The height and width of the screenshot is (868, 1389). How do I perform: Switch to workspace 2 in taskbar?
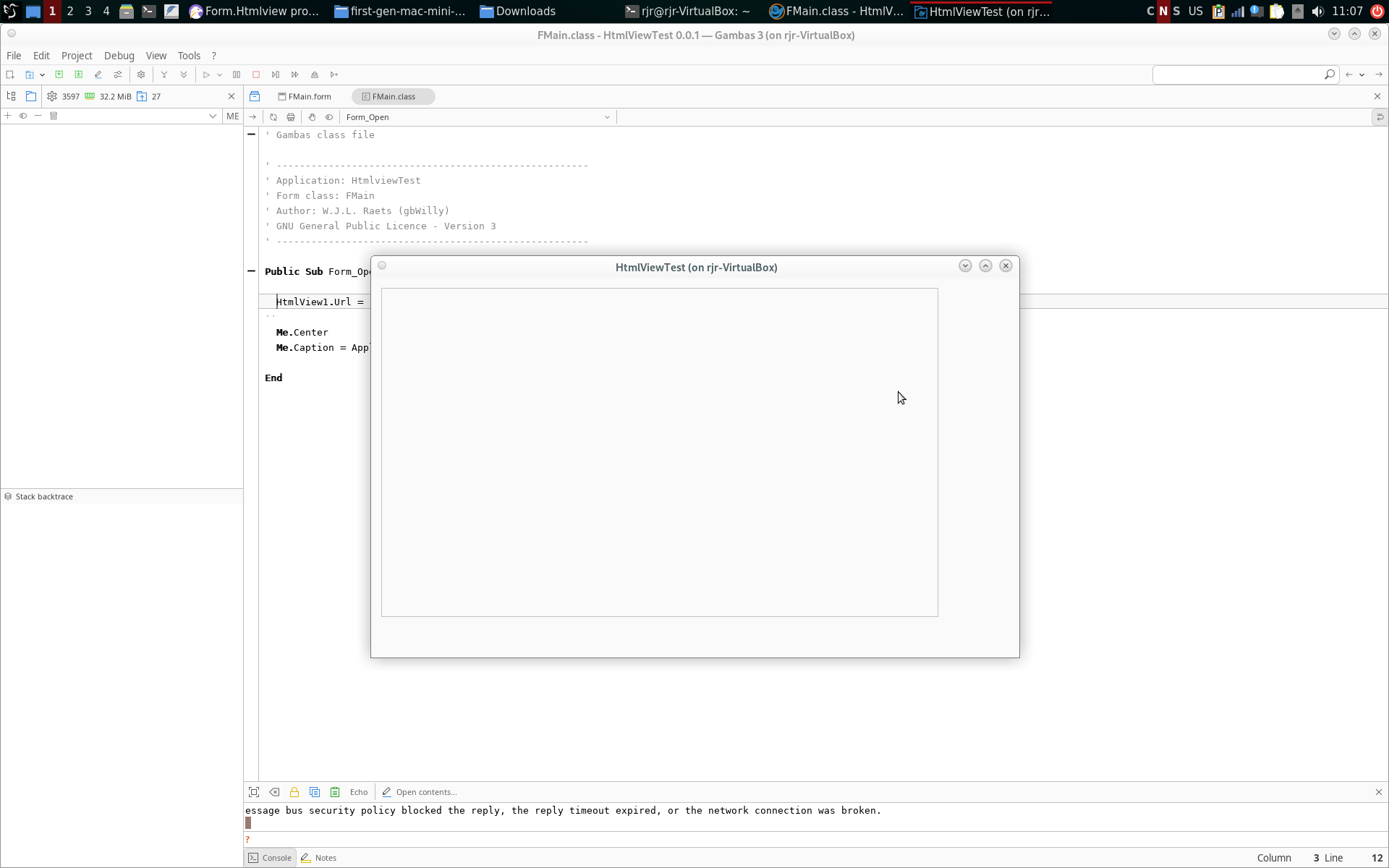[70, 11]
